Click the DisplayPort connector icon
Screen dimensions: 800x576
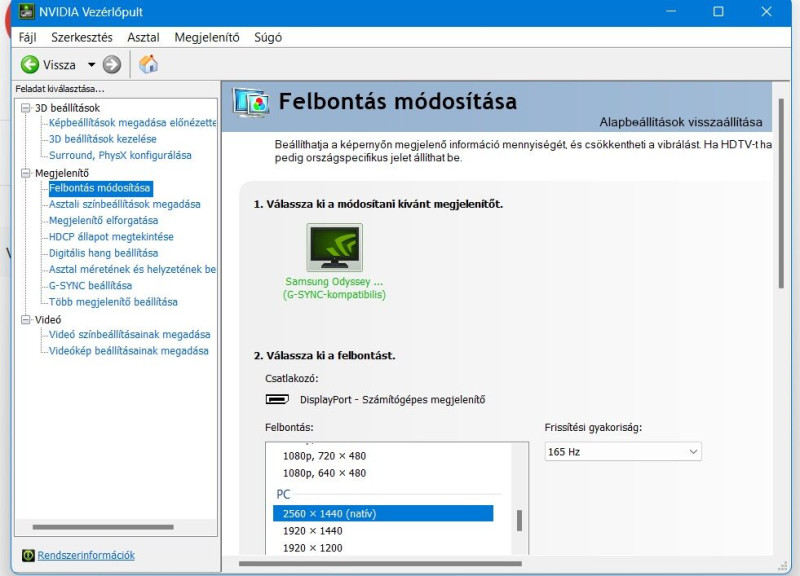[277, 399]
